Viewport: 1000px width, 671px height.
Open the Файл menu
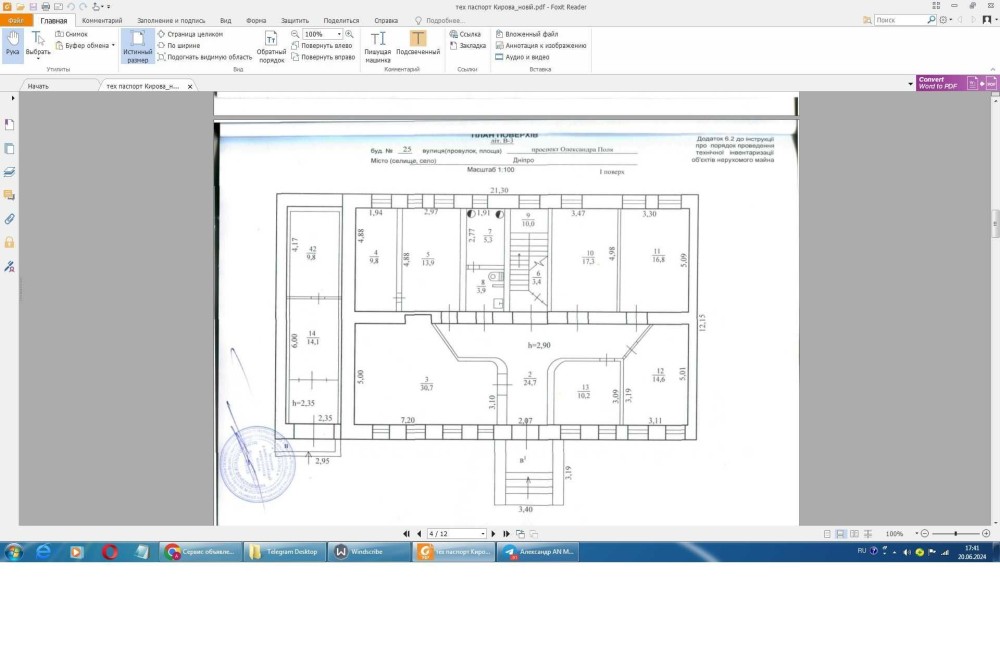pos(16,20)
